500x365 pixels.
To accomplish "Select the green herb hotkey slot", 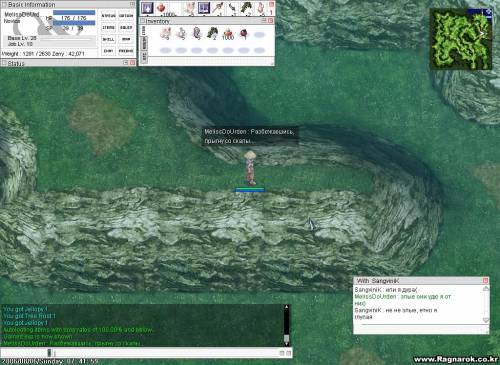I will coord(246,8).
